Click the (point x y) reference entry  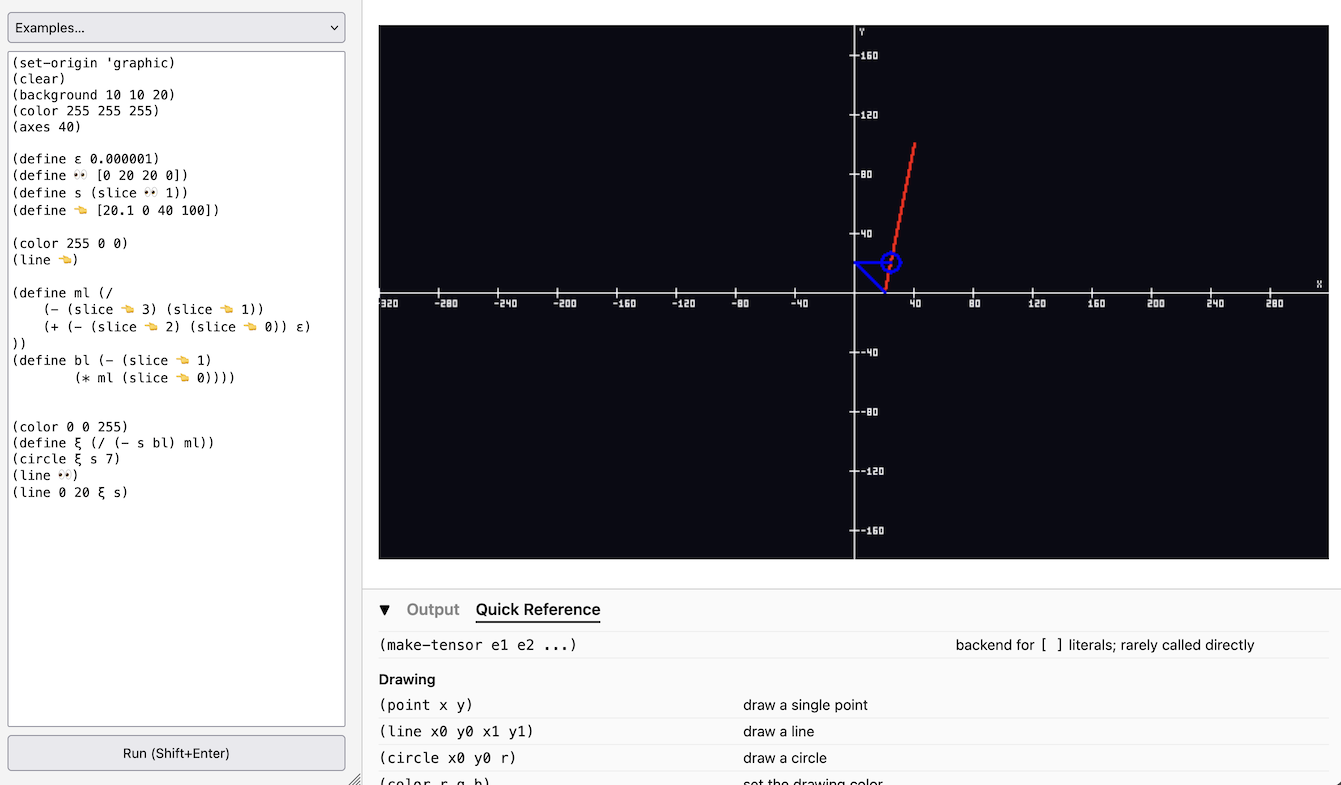pos(426,705)
